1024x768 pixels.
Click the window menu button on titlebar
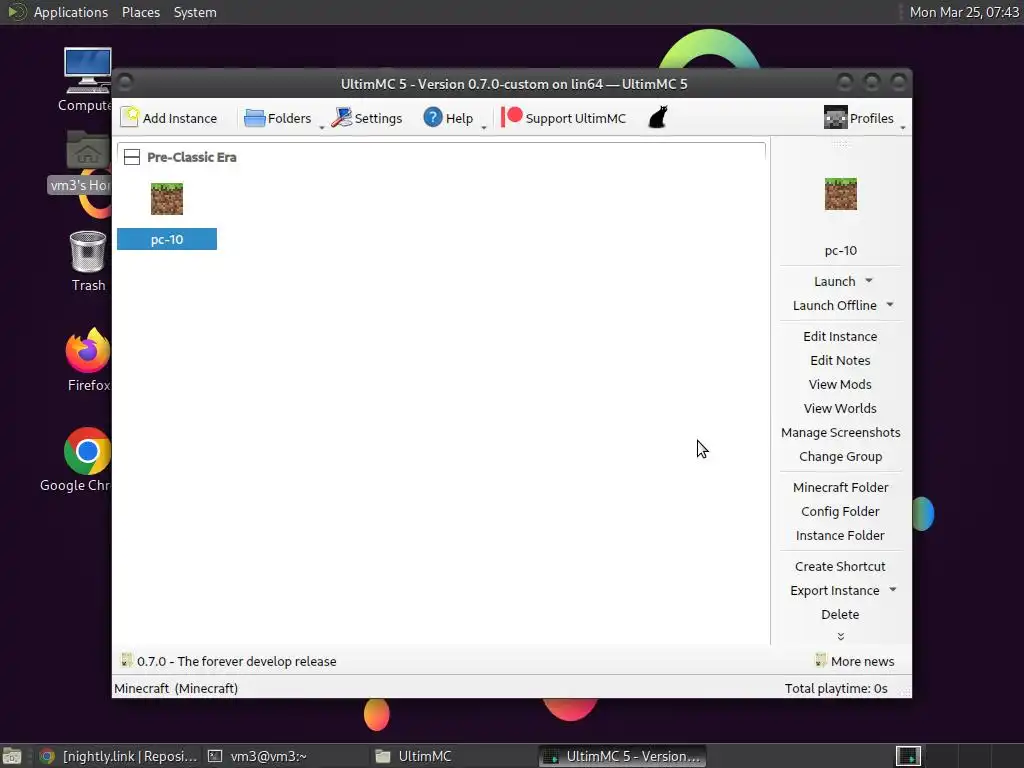tap(125, 82)
